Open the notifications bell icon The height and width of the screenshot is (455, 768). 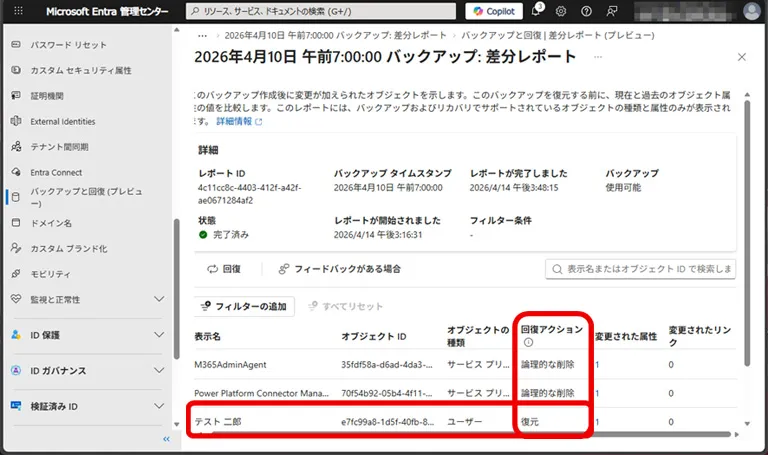[536, 11]
